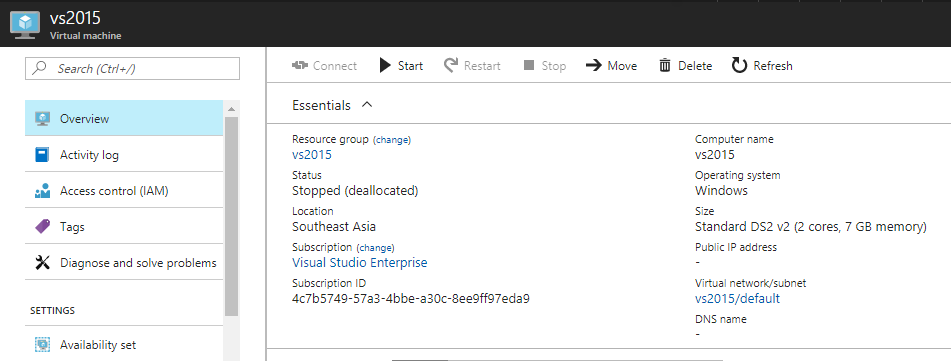Click the Restart curved arrow icon
This screenshot has width=951, height=361.
(x=451, y=65)
